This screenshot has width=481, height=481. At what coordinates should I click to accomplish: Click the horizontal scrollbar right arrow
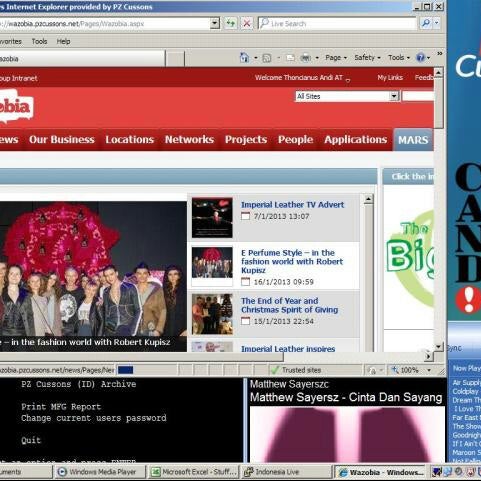click(x=428, y=356)
